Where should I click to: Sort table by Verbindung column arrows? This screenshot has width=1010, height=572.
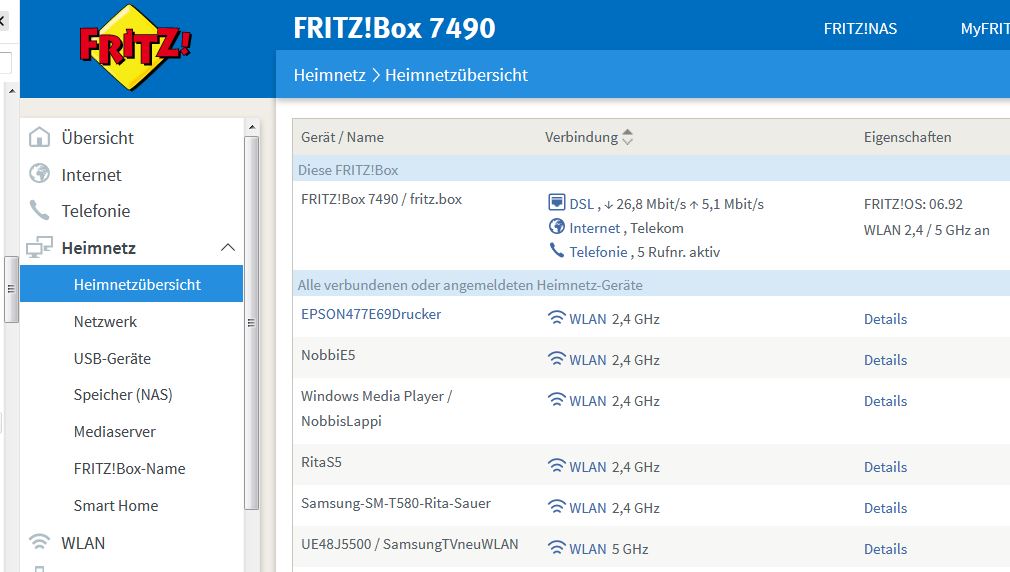[x=627, y=137]
